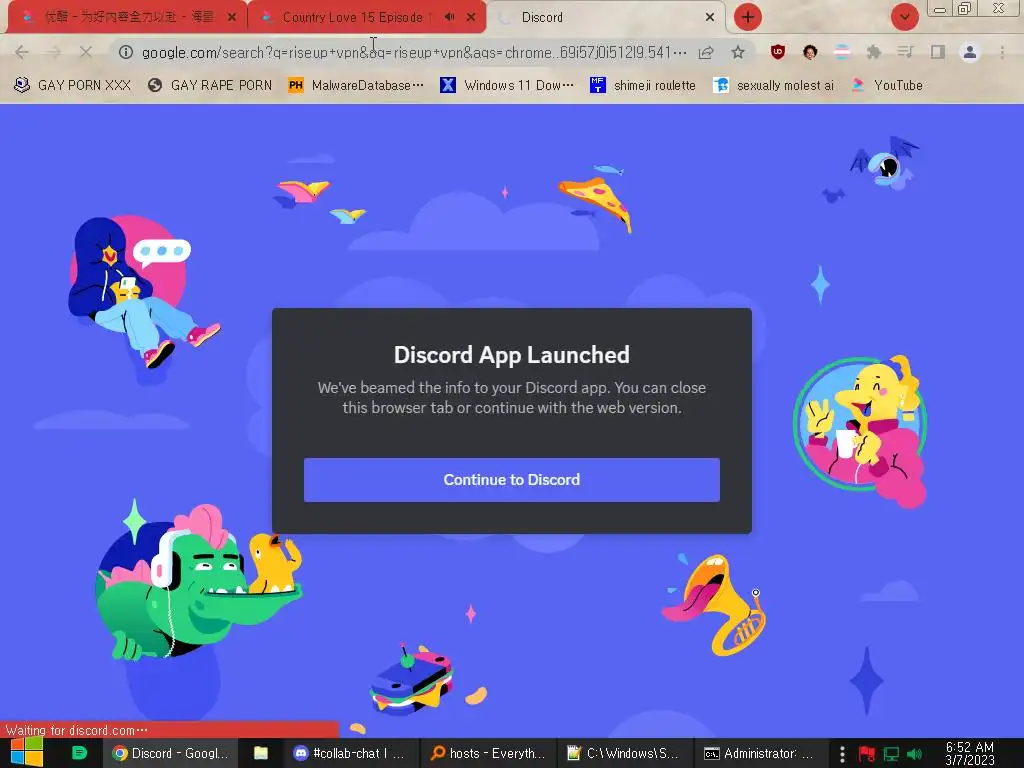
Task: Open the Windows 11 Dow… bookmark
Action: (507, 85)
